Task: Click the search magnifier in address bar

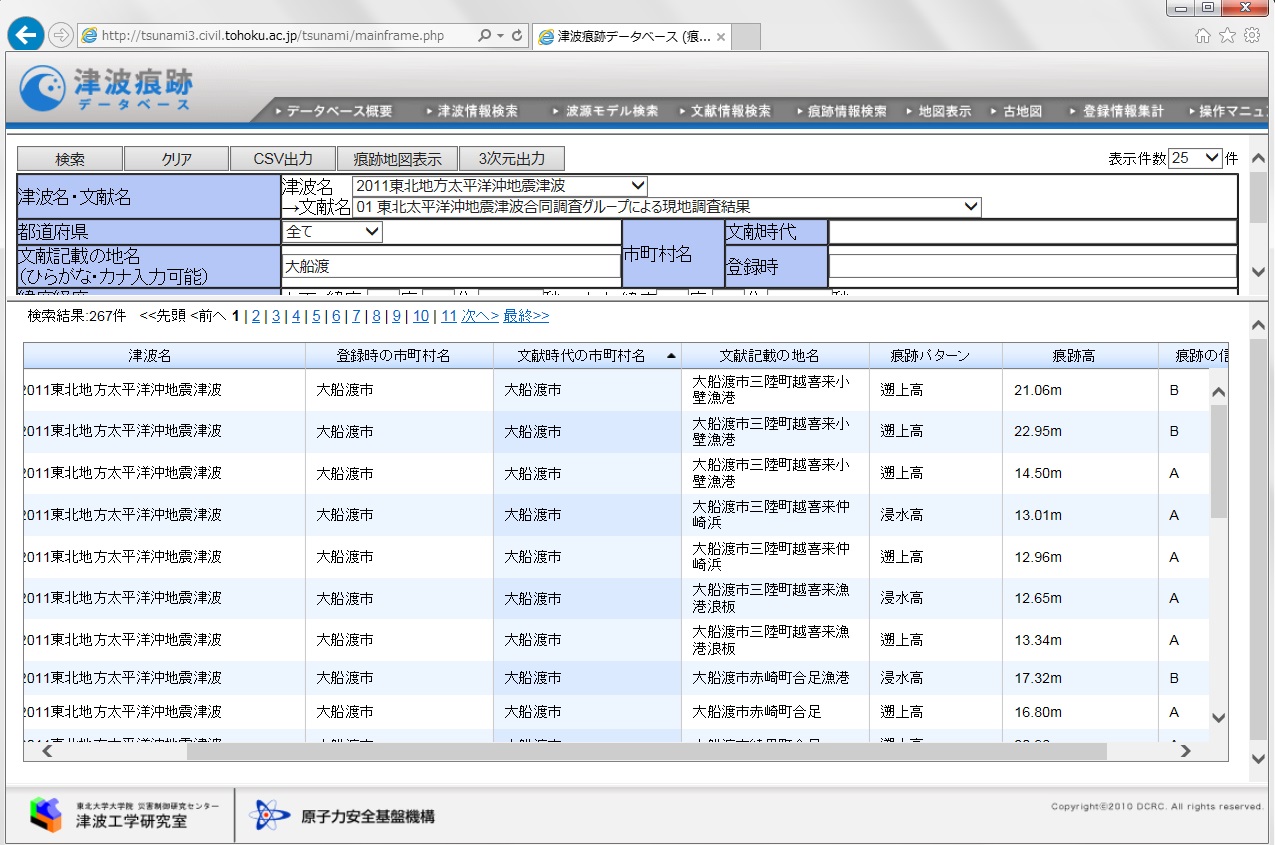Action: point(484,35)
